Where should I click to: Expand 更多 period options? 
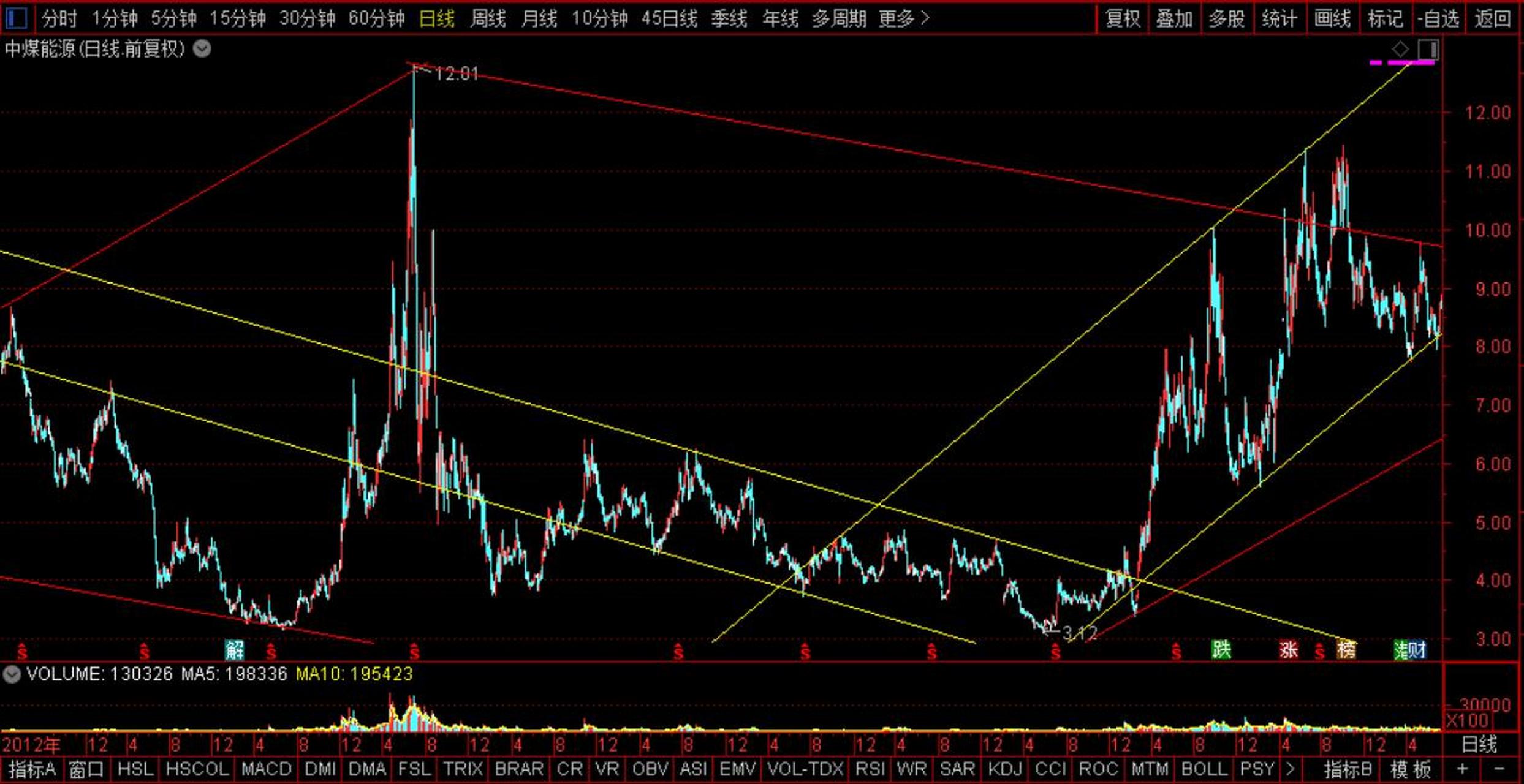[x=904, y=18]
